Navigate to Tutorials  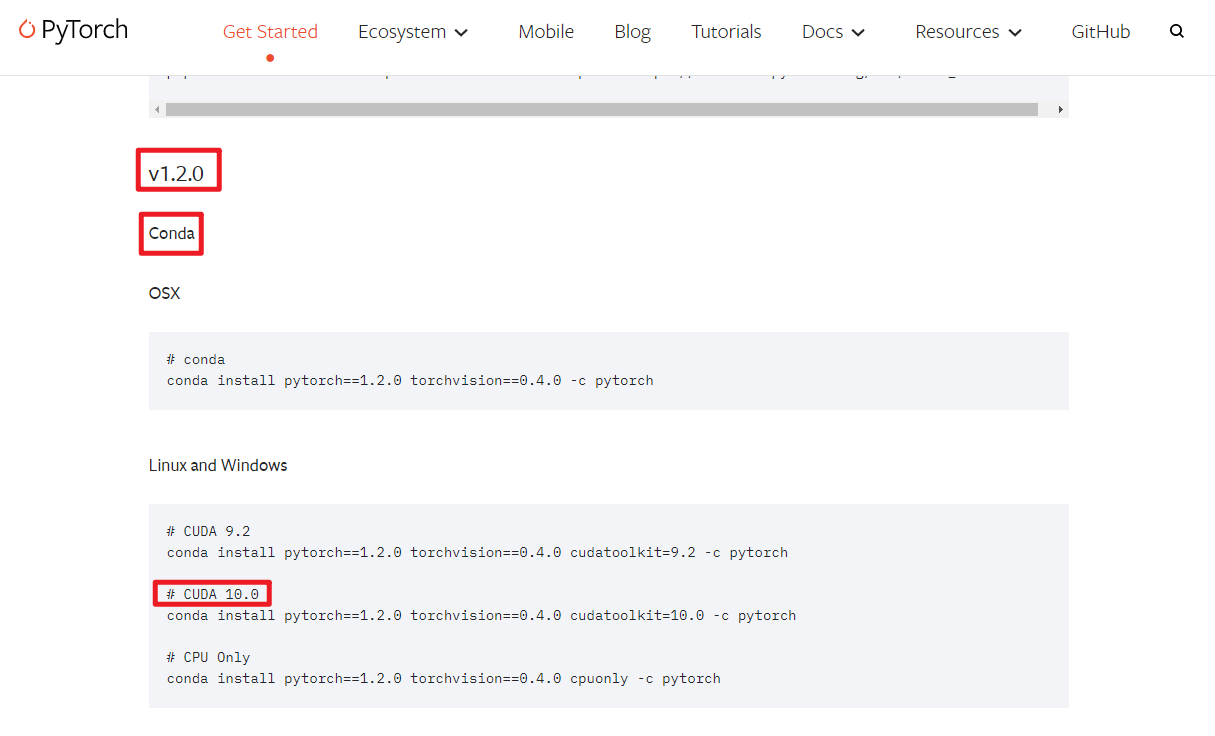pos(726,32)
